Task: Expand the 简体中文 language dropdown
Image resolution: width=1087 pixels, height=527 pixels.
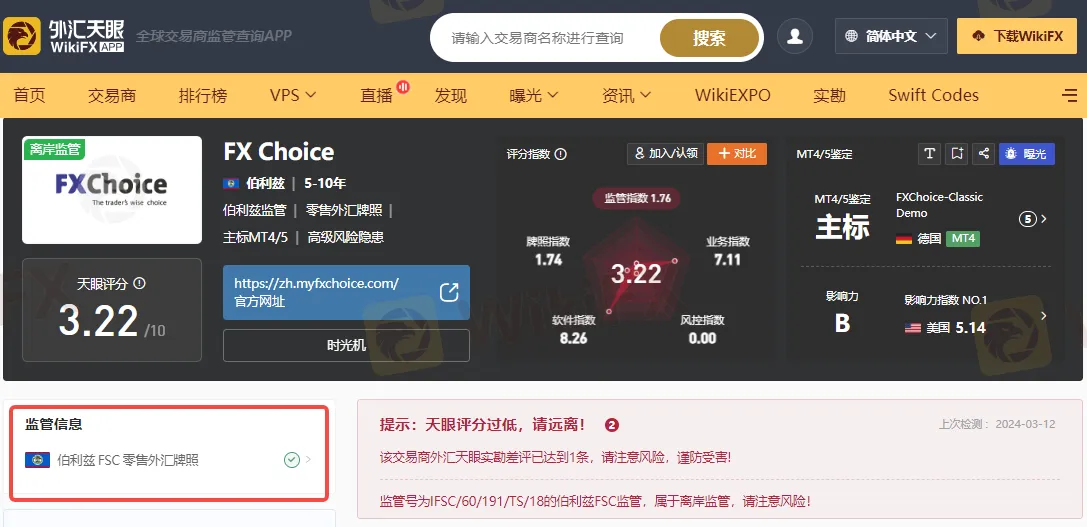Action: click(891, 36)
